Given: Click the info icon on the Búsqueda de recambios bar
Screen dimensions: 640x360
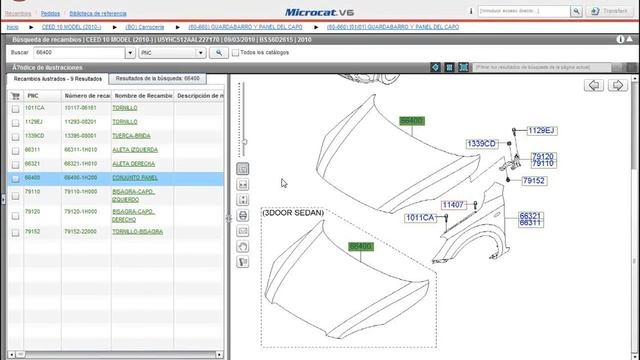Looking at the screenshot, I should pos(620,39).
